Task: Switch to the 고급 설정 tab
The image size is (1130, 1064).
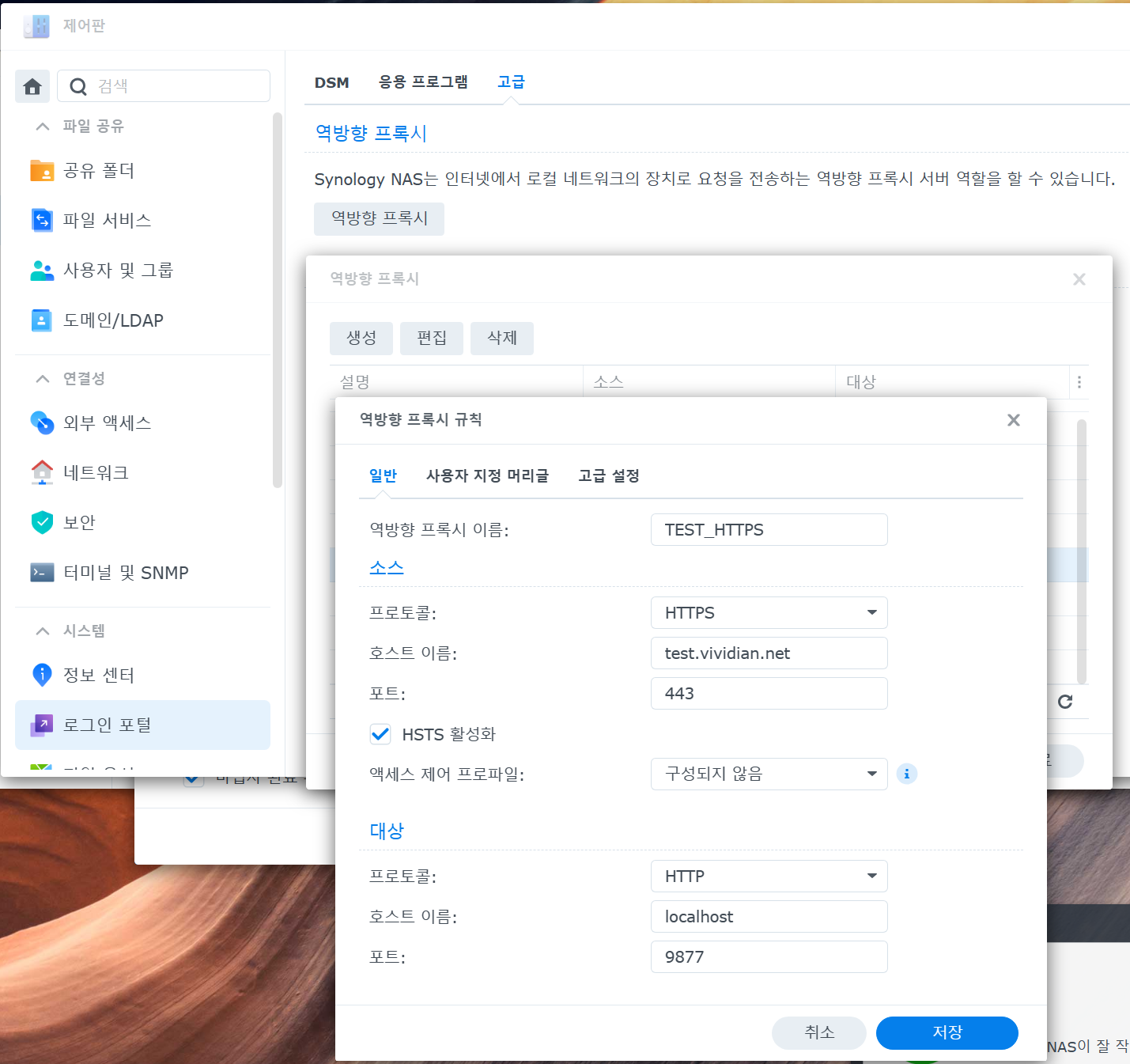Action: coord(608,475)
